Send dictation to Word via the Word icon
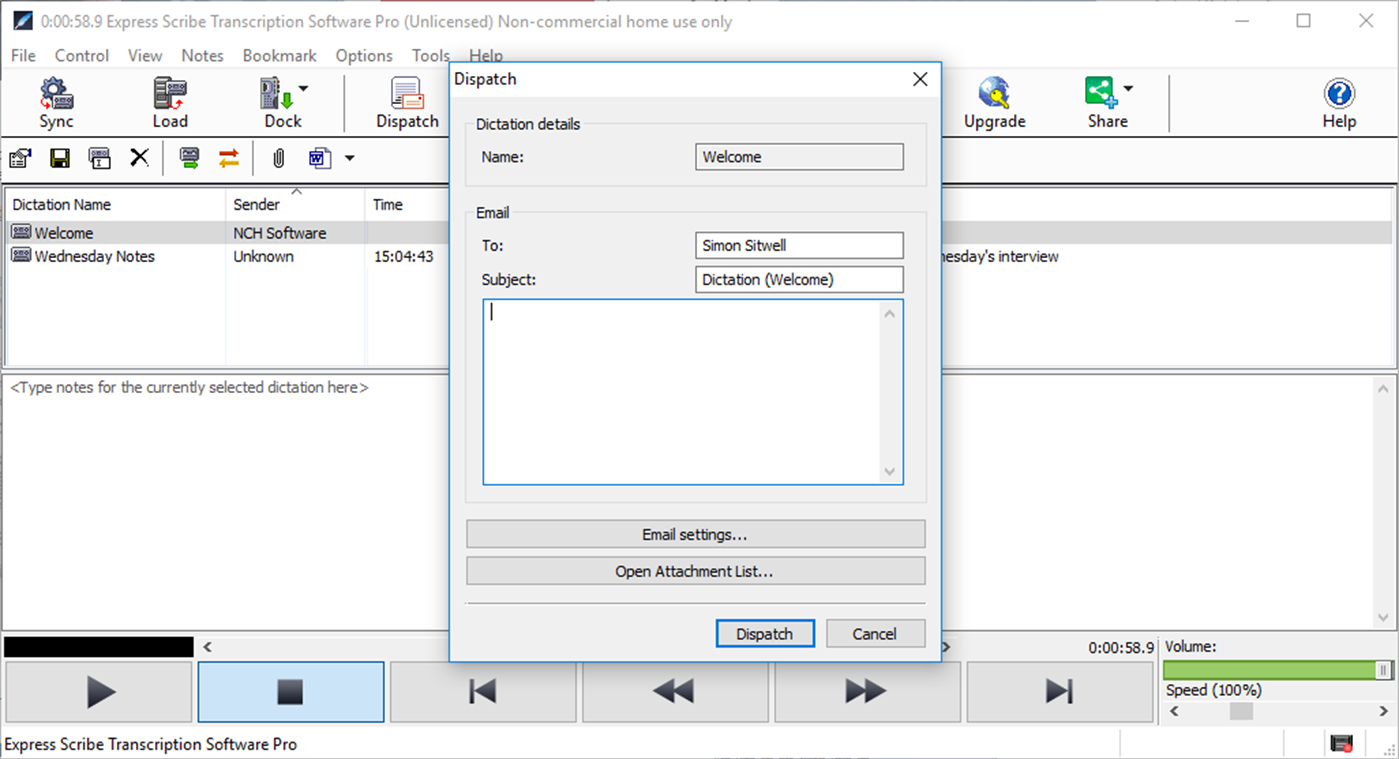The width and height of the screenshot is (1399, 759). tap(317, 158)
